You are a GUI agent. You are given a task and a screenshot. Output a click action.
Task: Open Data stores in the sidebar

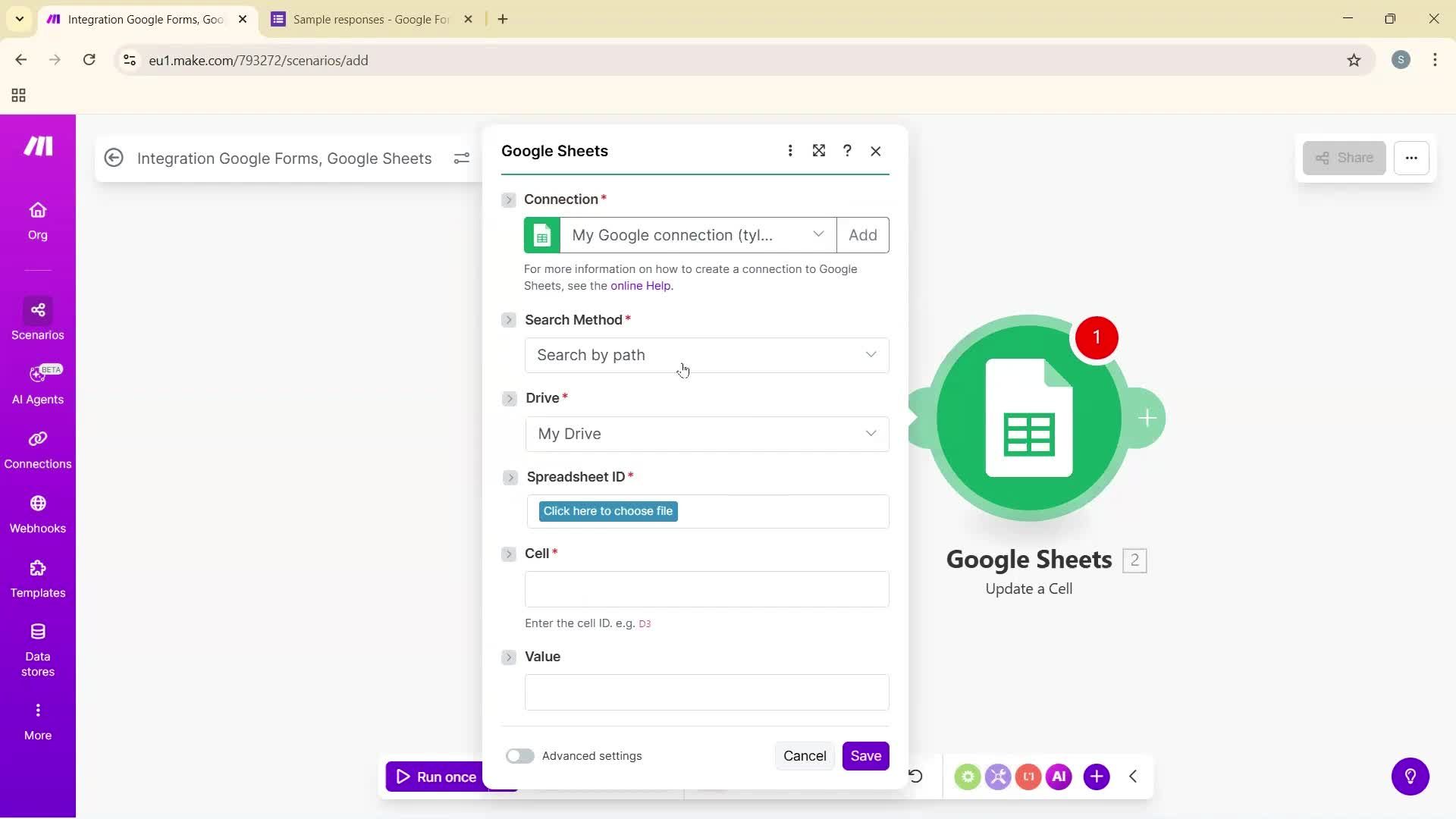[x=37, y=648]
